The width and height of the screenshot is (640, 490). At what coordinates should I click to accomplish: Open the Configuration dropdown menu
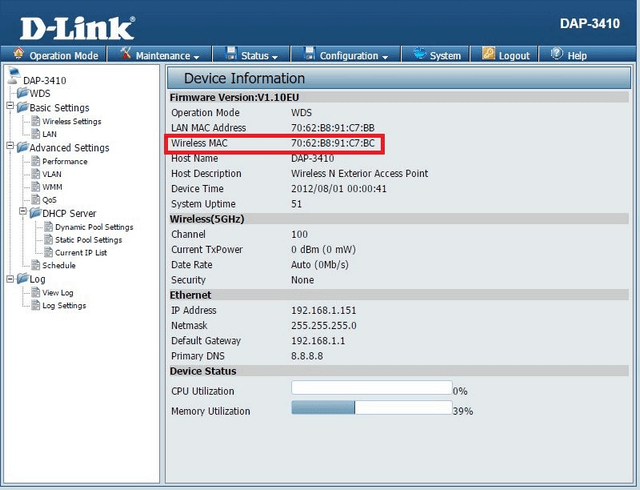347,56
